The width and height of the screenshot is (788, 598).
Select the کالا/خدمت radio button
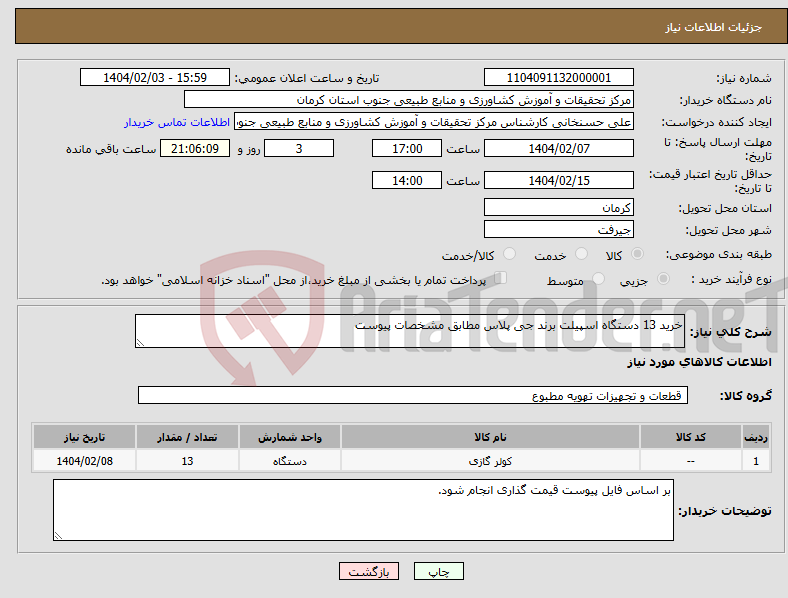[510, 254]
